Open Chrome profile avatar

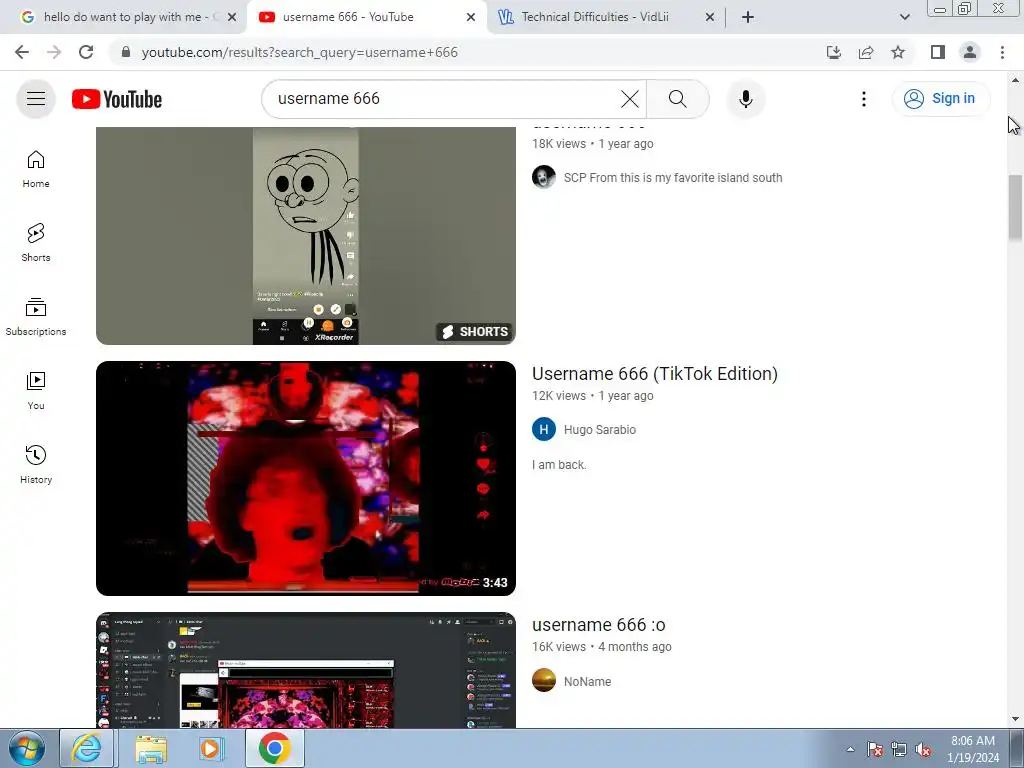point(970,52)
